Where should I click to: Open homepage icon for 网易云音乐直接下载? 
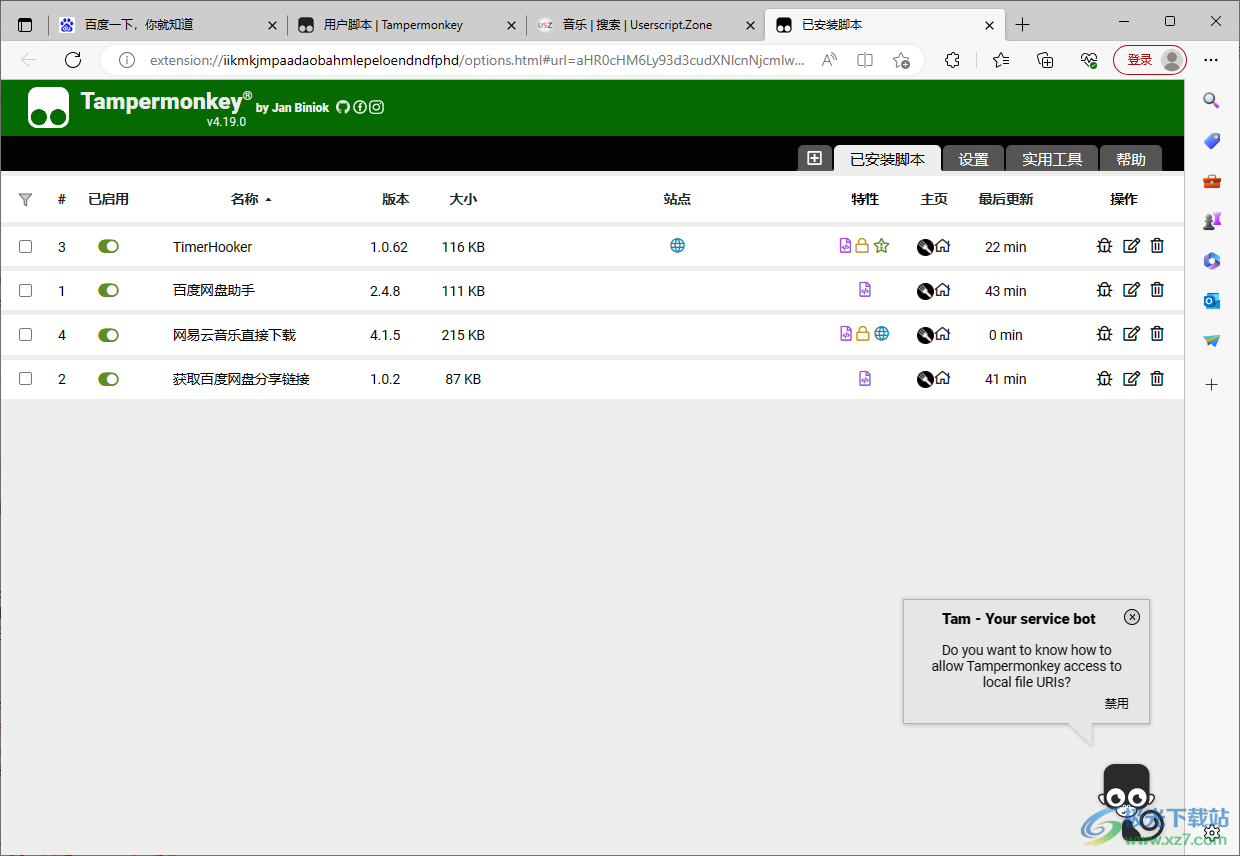click(942, 334)
